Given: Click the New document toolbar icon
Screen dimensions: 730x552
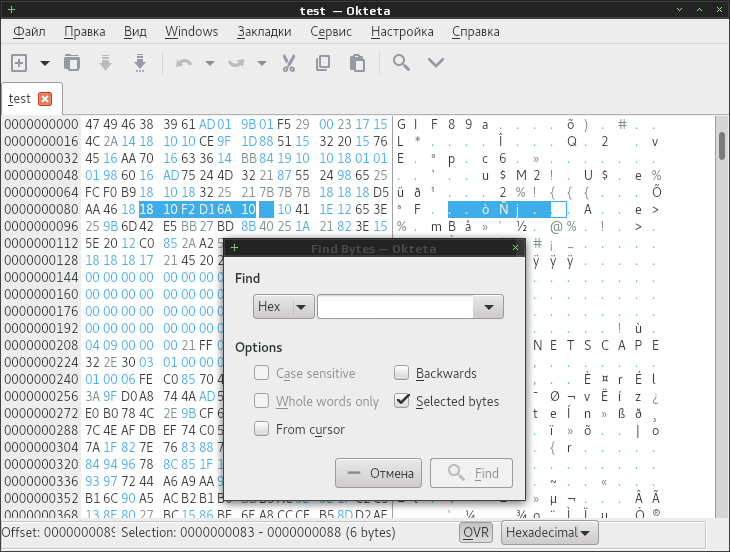Looking at the screenshot, I should coord(19,63).
